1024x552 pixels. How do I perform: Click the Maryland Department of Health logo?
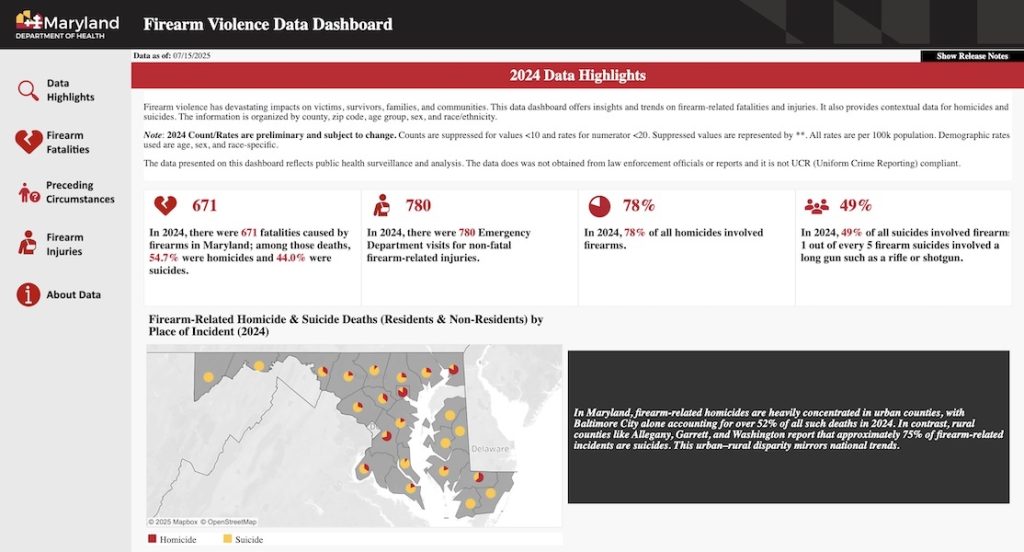(x=67, y=25)
